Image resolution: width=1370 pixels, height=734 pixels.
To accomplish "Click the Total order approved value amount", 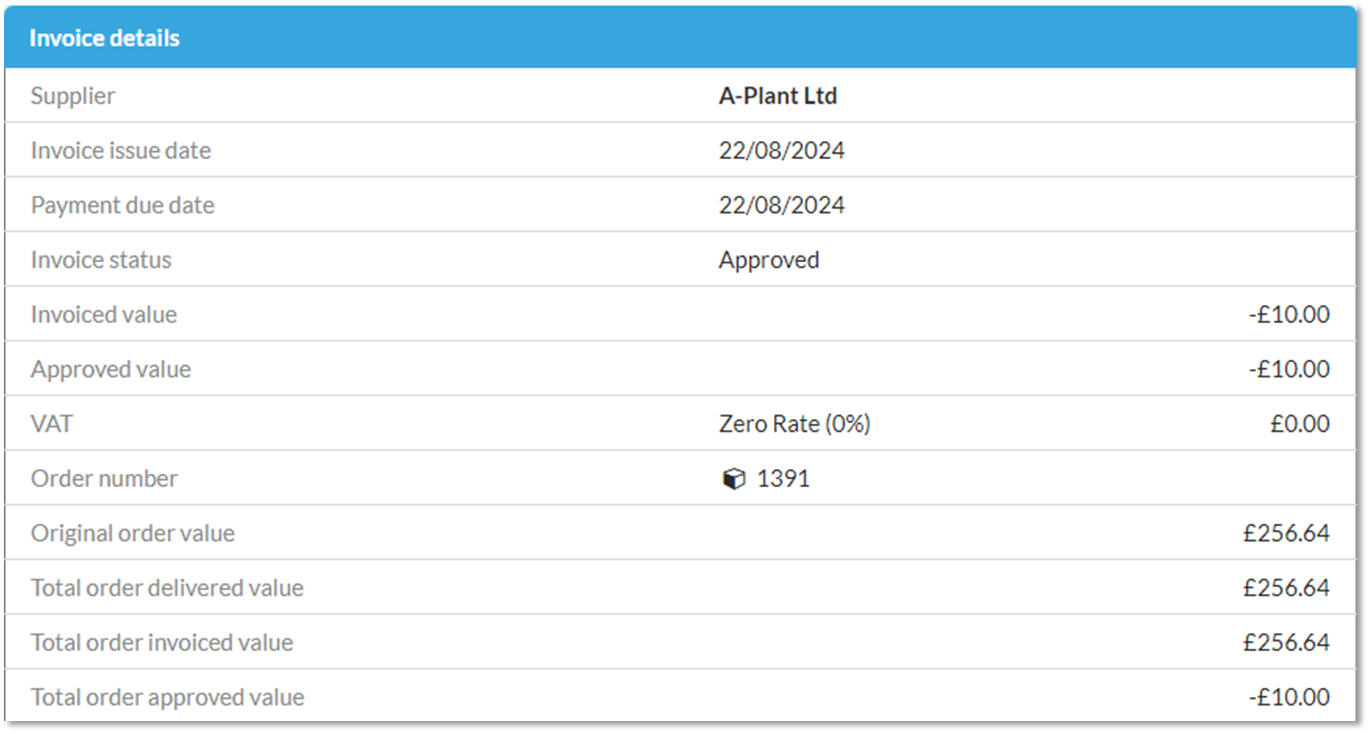I will (1288, 697).
